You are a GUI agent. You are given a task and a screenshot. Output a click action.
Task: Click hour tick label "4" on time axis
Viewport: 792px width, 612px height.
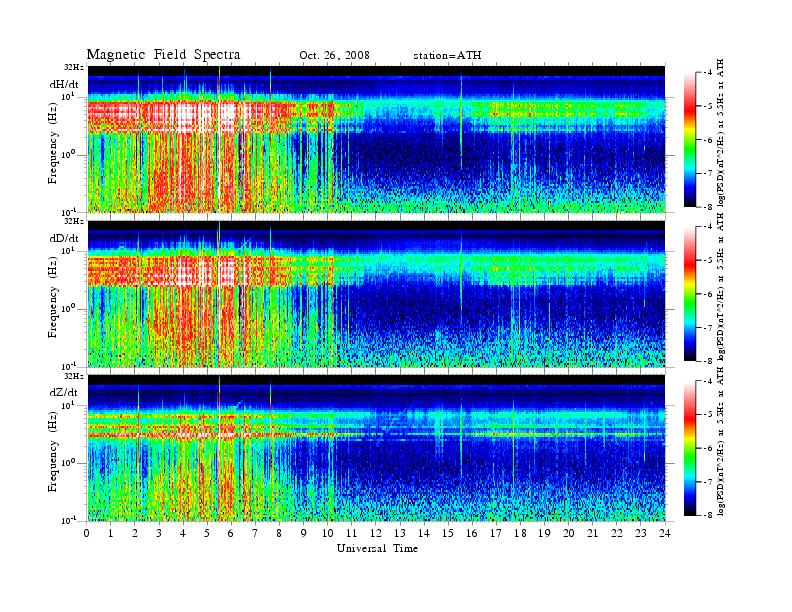183,534
